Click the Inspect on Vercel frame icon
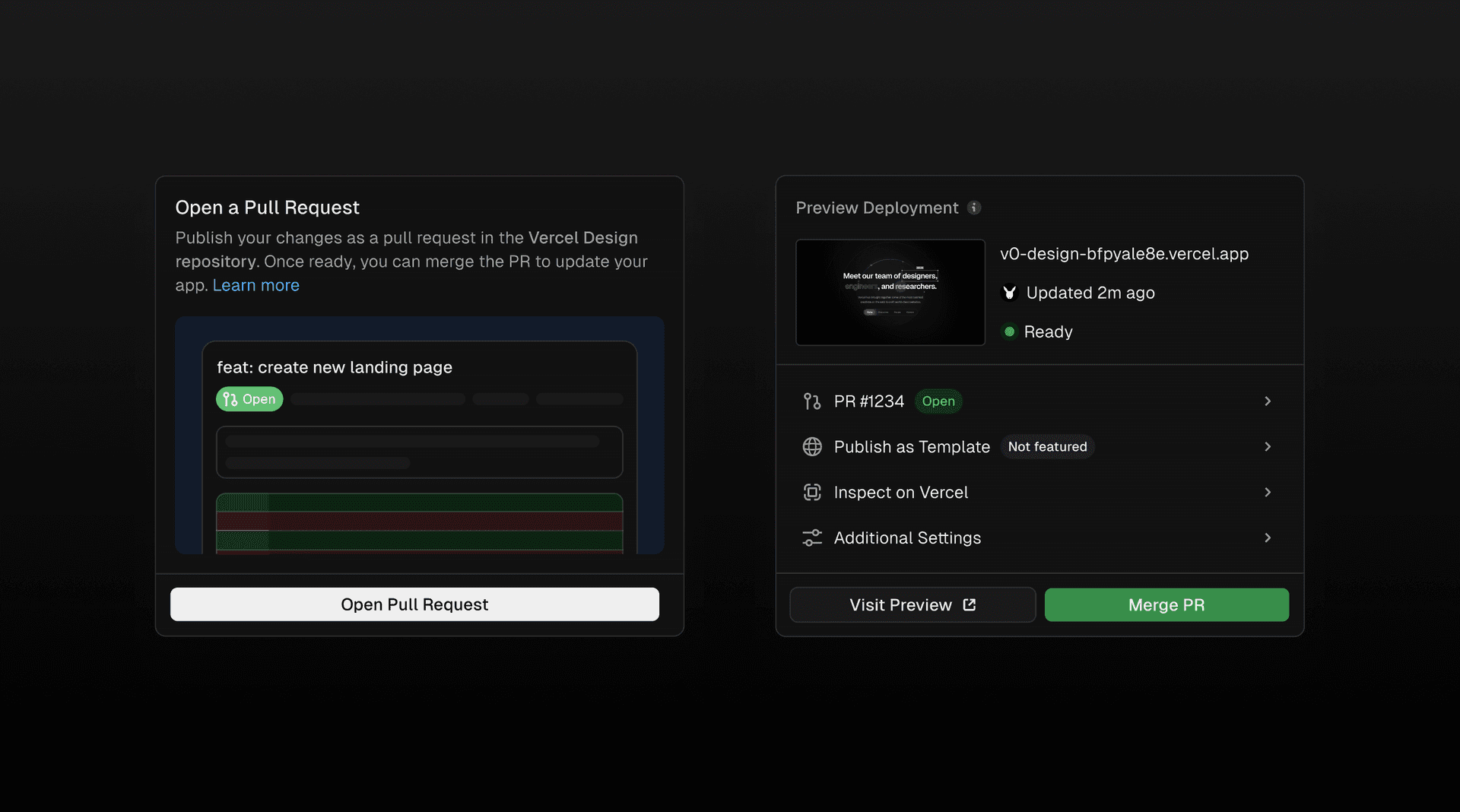This screenshot has width=1460, height=812. [x=812, y=493]
